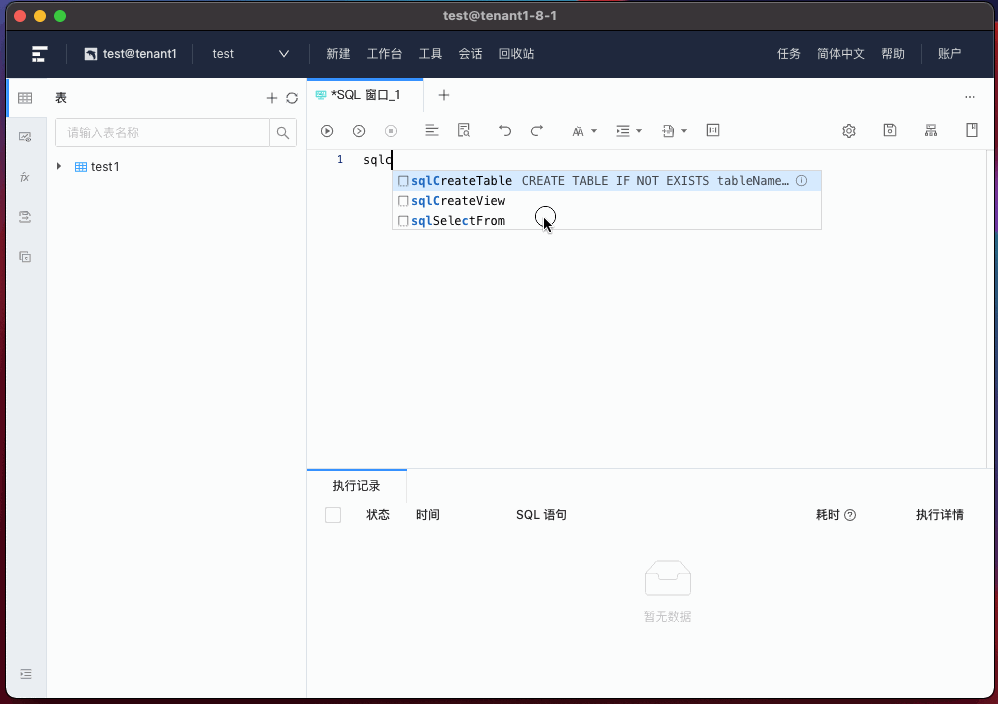Focus the table name search field

click(162, 133)
